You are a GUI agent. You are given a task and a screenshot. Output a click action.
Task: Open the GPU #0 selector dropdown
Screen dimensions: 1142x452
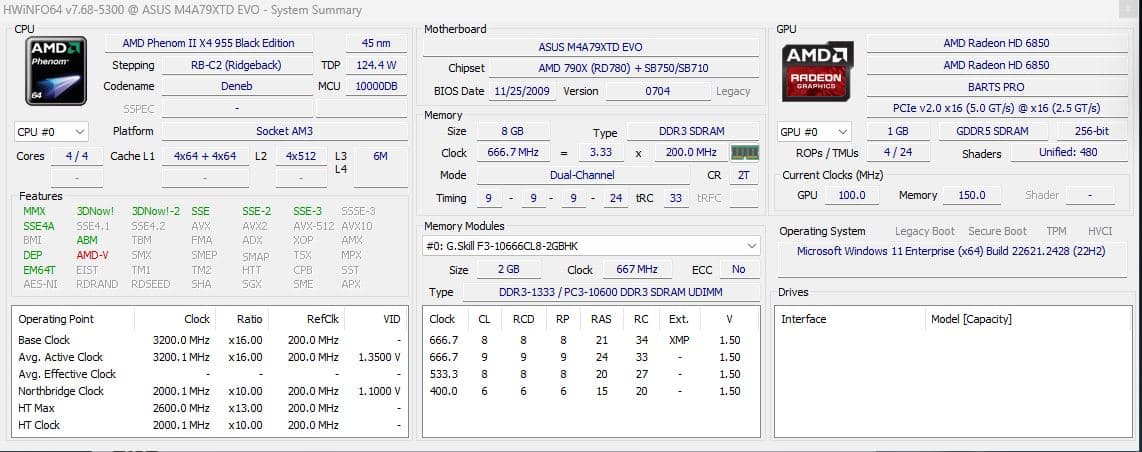pos(814,132)
